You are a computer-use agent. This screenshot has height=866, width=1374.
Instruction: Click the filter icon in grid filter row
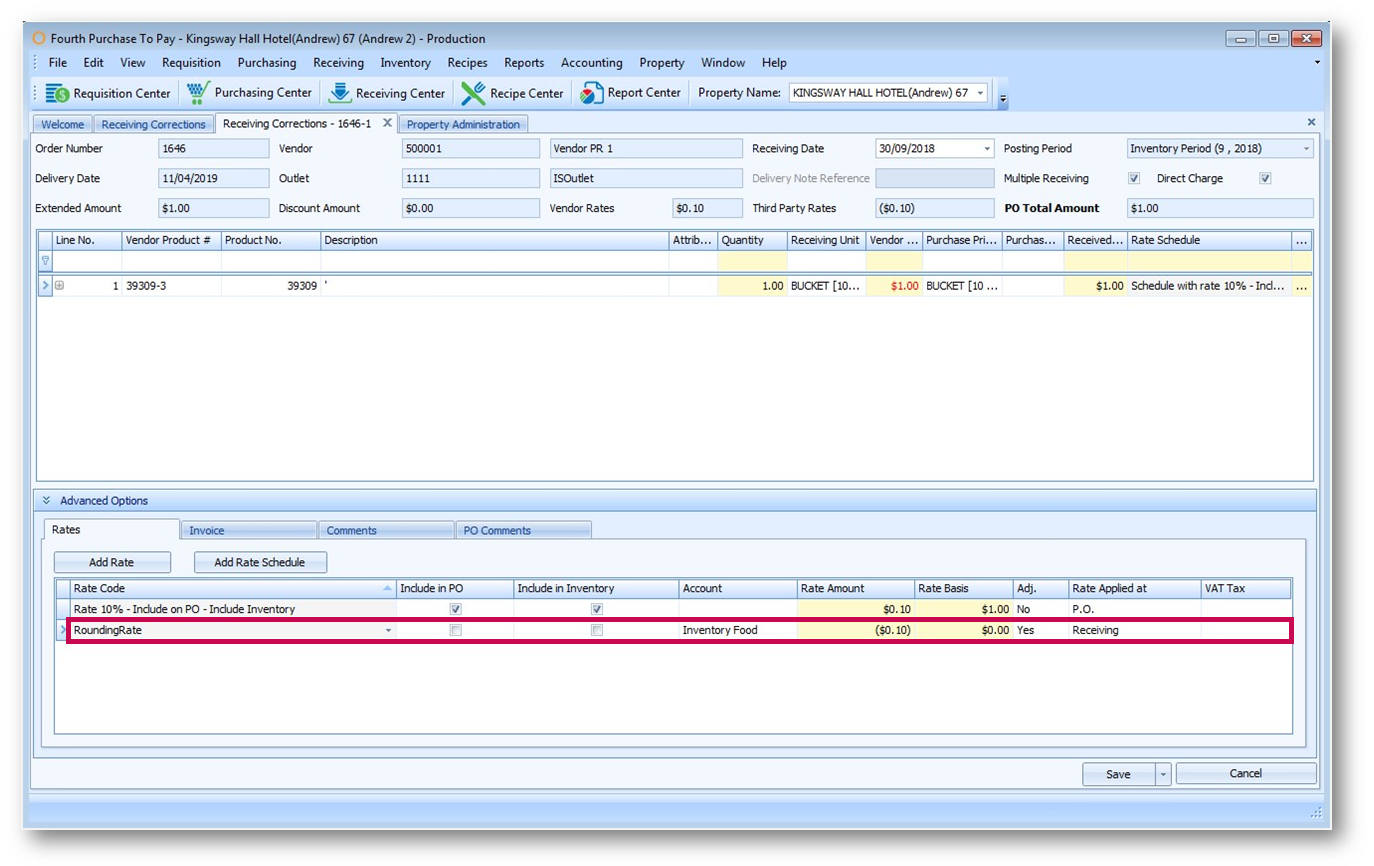[x=45, y=261]
